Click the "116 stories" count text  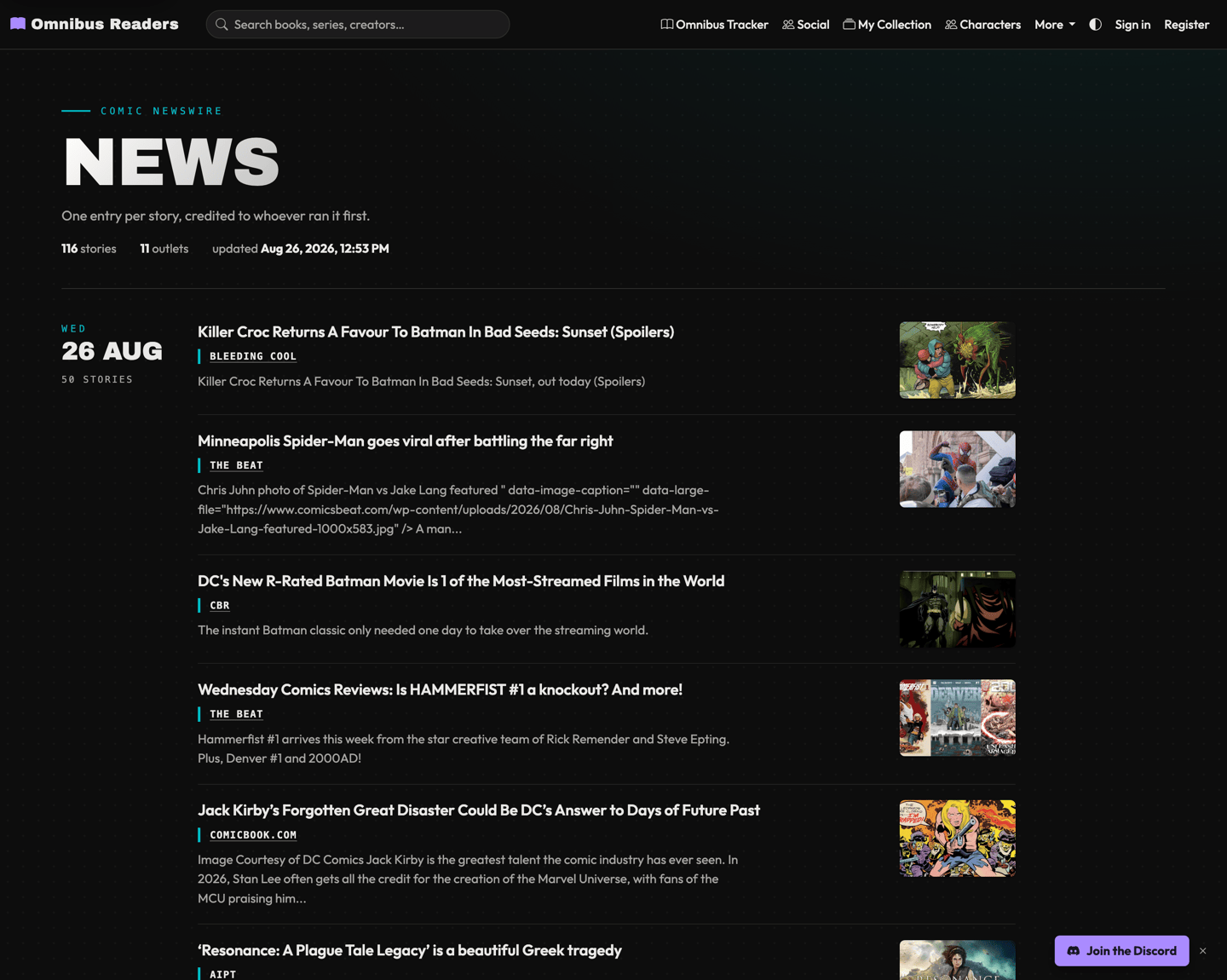click(x=89, y=249)
